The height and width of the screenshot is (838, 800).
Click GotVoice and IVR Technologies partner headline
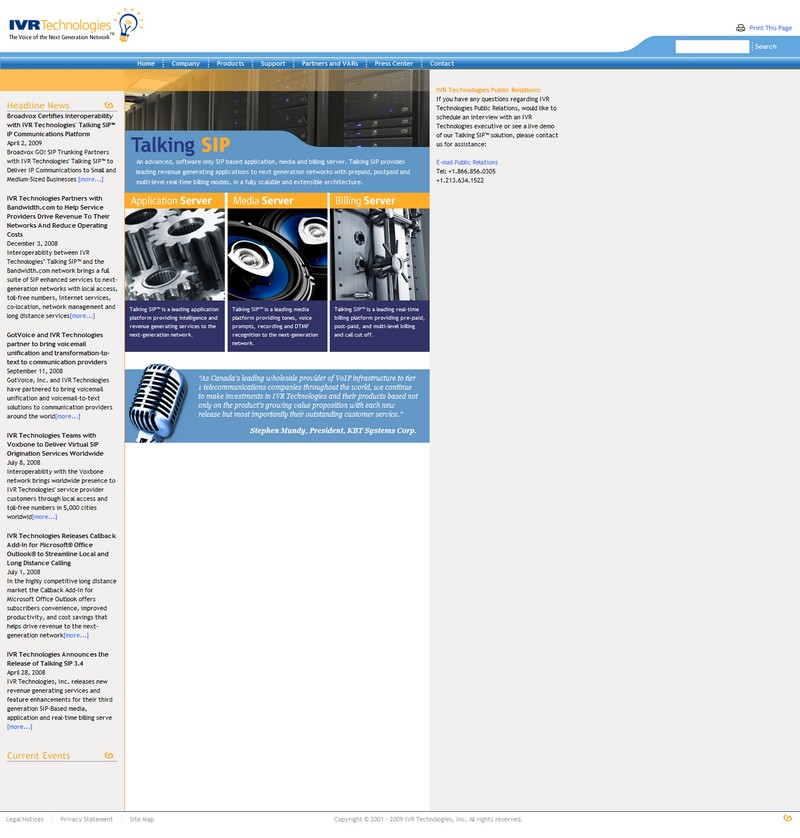58,348
